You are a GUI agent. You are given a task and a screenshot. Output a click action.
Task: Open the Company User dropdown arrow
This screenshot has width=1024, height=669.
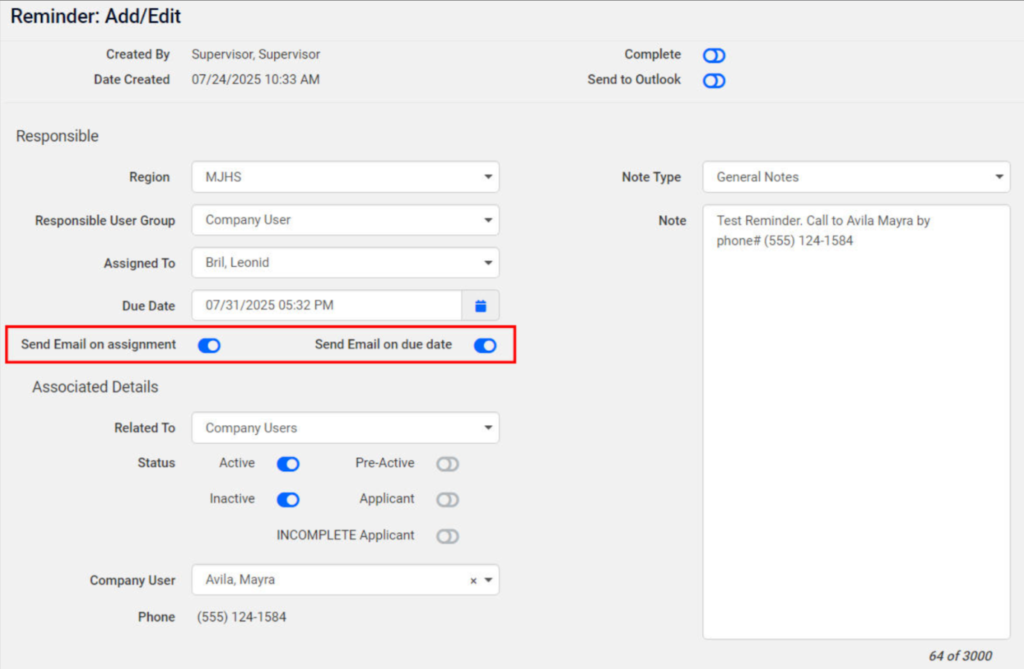tap(488, 581)
